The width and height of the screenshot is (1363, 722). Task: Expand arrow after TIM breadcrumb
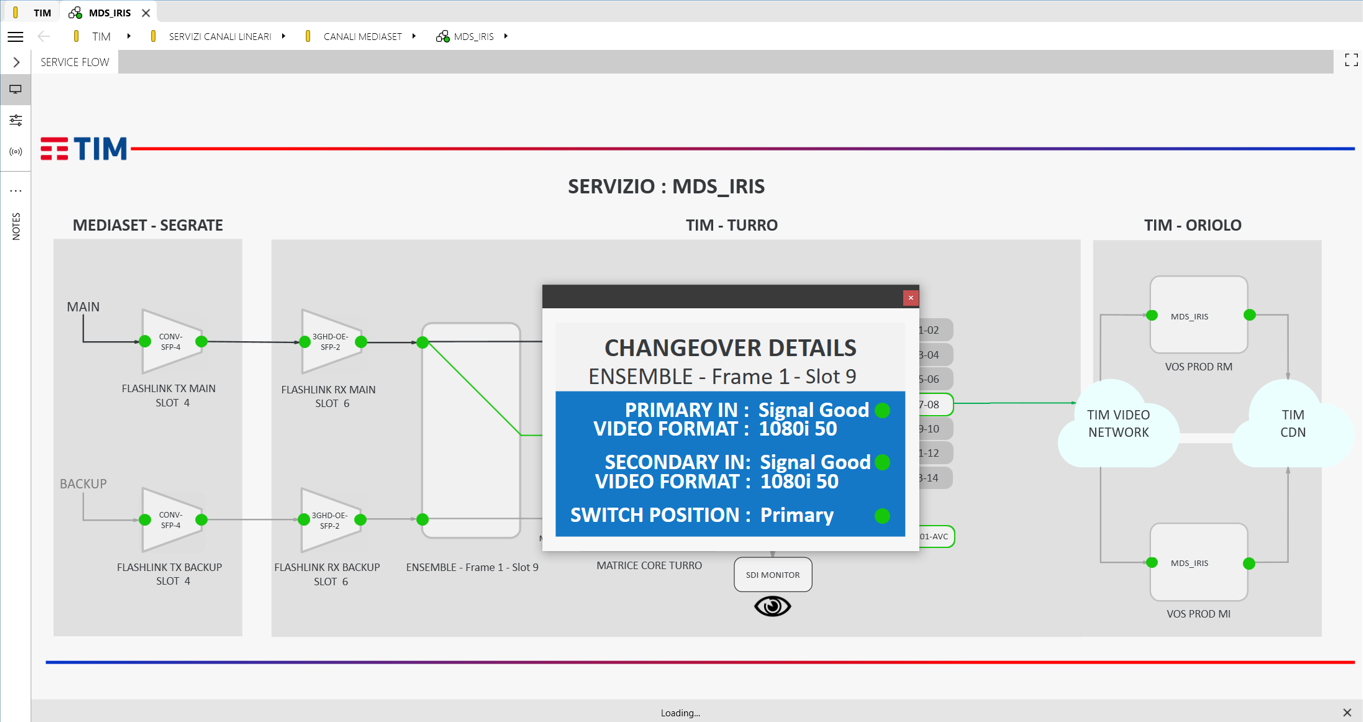[x=129, y=36]
